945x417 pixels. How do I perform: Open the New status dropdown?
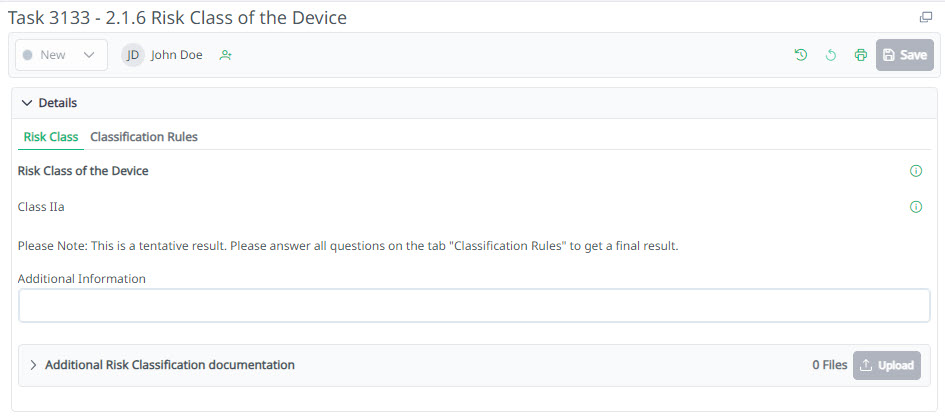click(61, 55)
